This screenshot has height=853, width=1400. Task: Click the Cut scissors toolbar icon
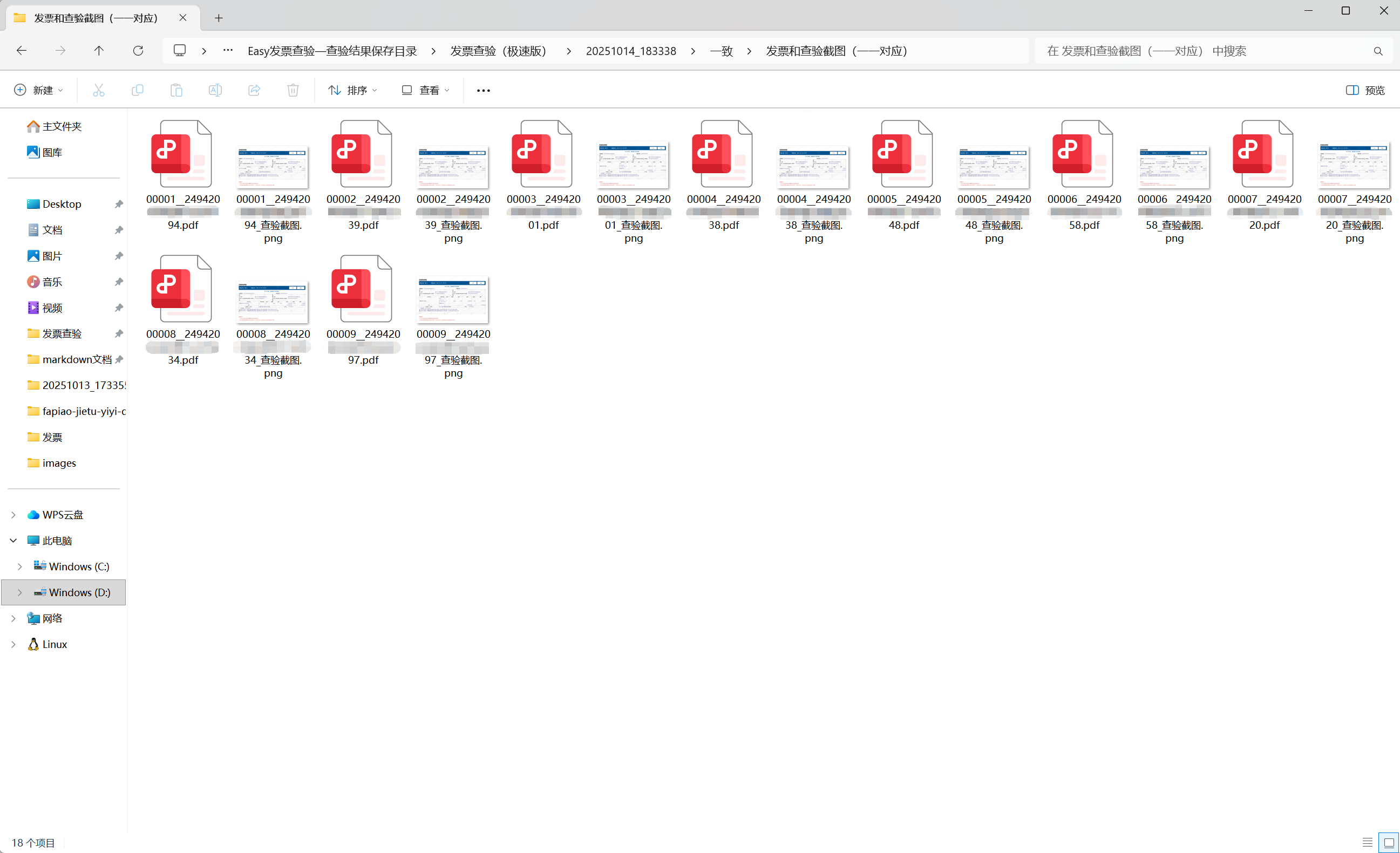pyautogui.click(x=98, y=90)
